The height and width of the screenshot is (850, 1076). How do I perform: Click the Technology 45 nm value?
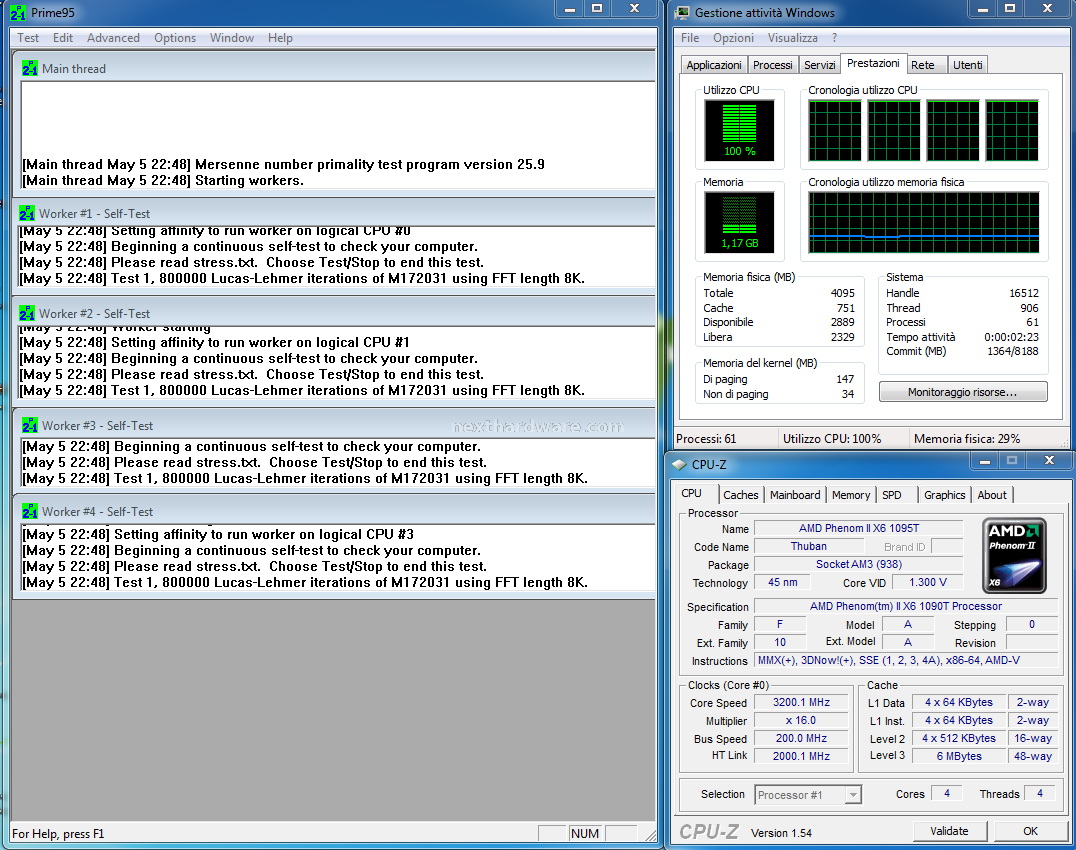[782, 582]
